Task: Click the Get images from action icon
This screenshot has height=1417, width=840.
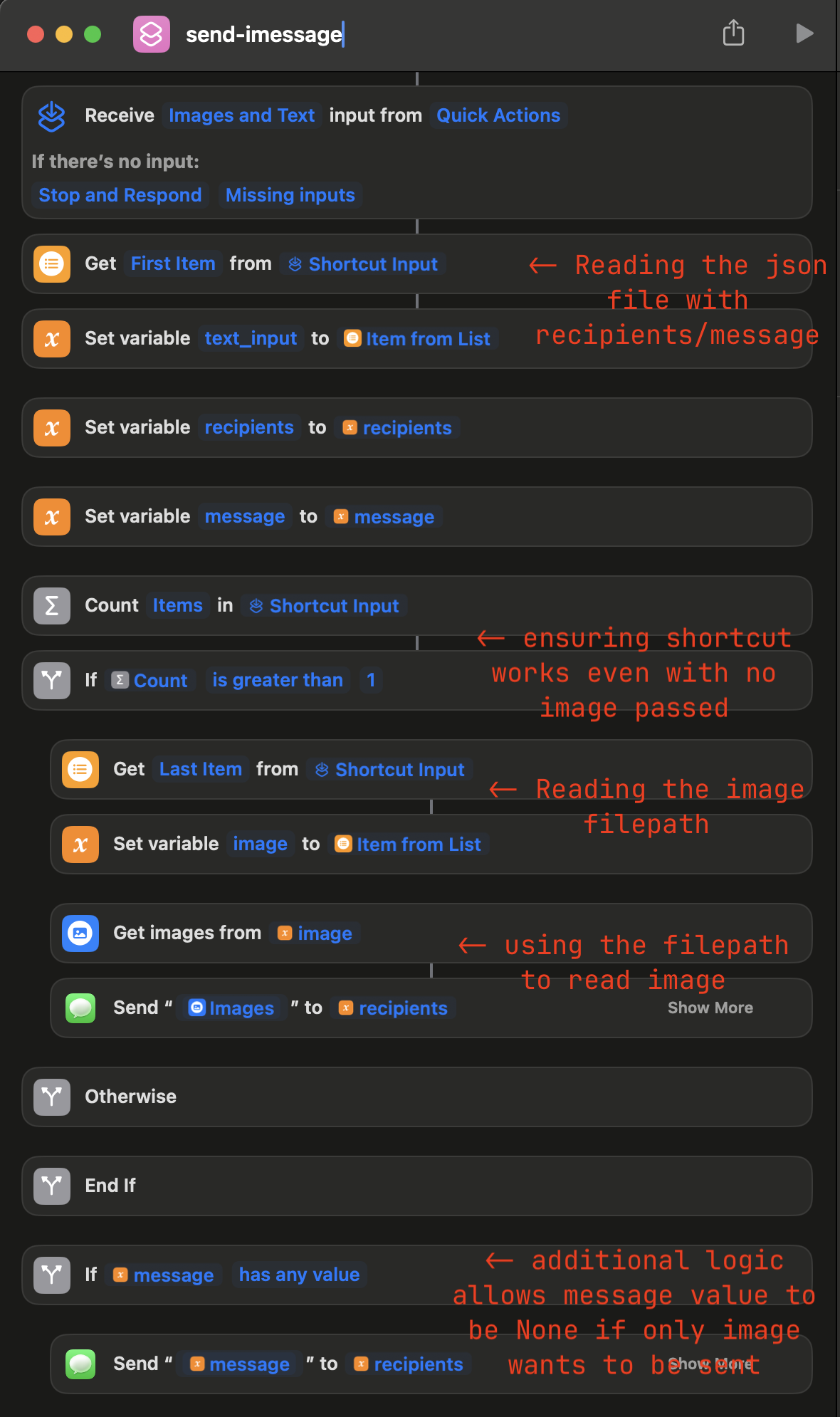Action: (80, 934)
